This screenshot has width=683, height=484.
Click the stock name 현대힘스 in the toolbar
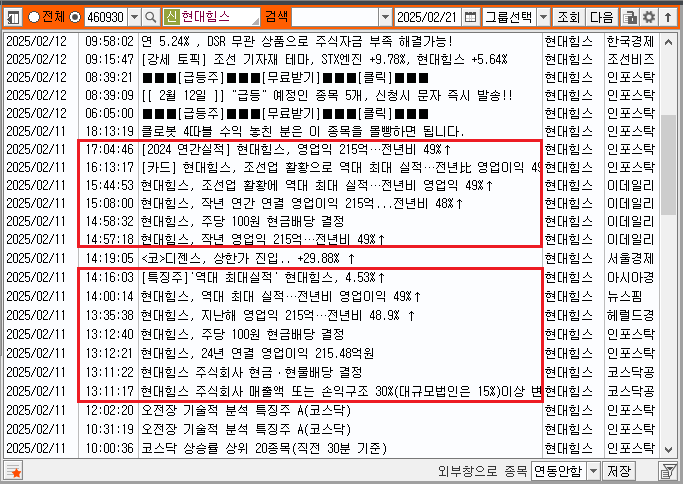coord(206,17)
